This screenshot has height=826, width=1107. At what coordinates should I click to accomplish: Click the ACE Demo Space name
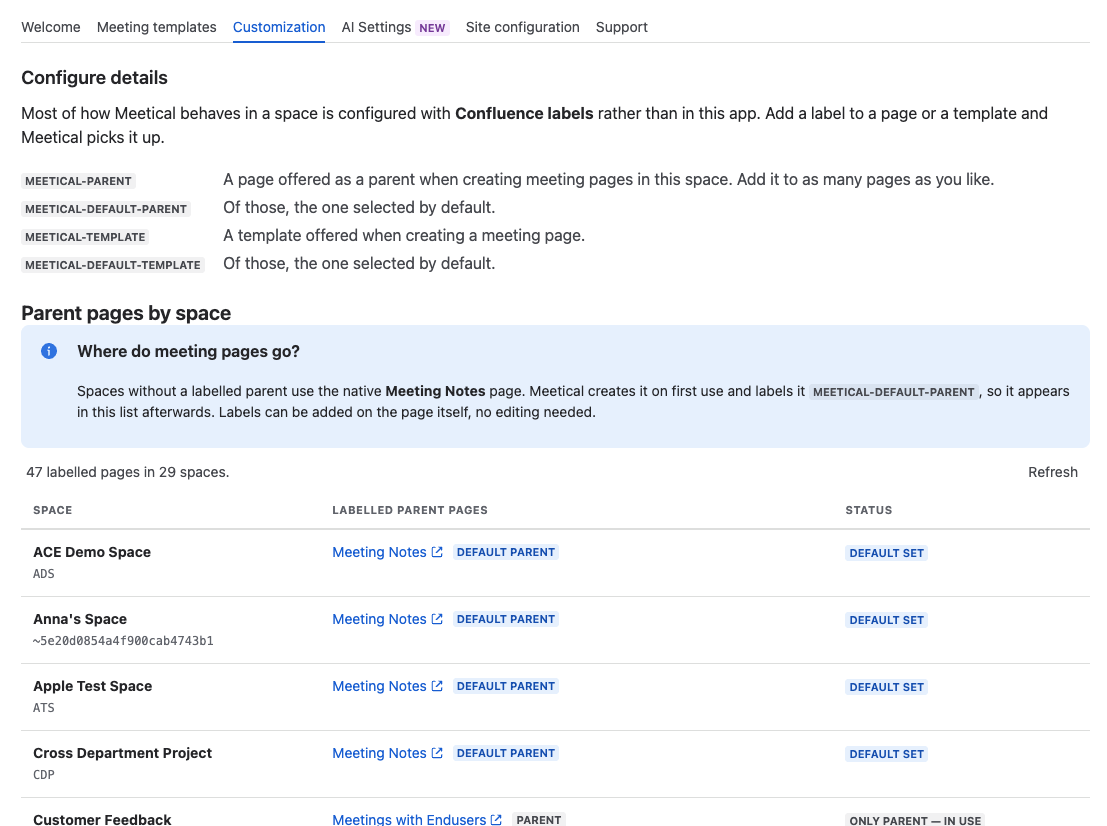click(92, 552)
